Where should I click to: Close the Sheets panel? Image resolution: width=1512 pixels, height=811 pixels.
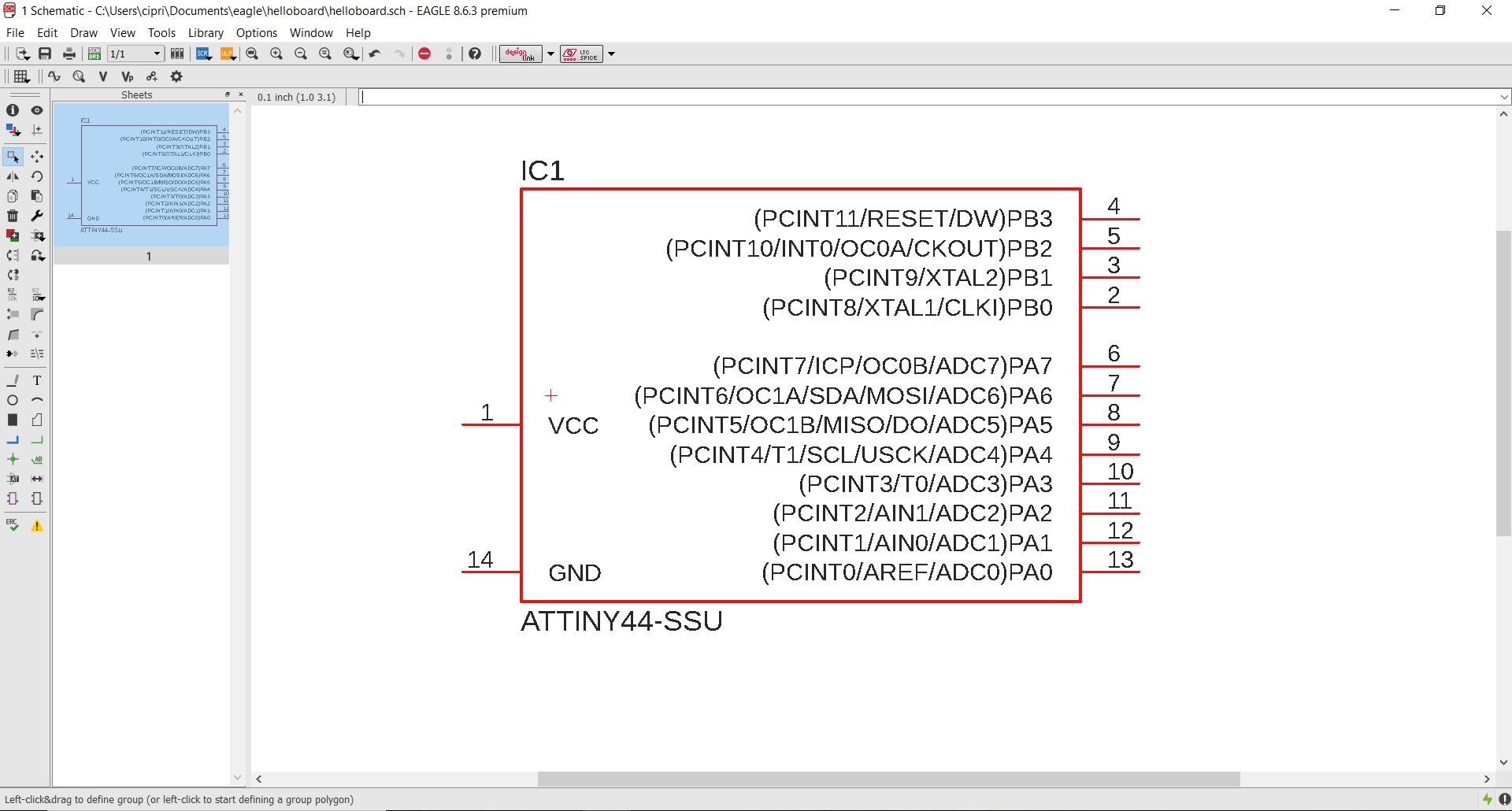click(x=241, y=94)
